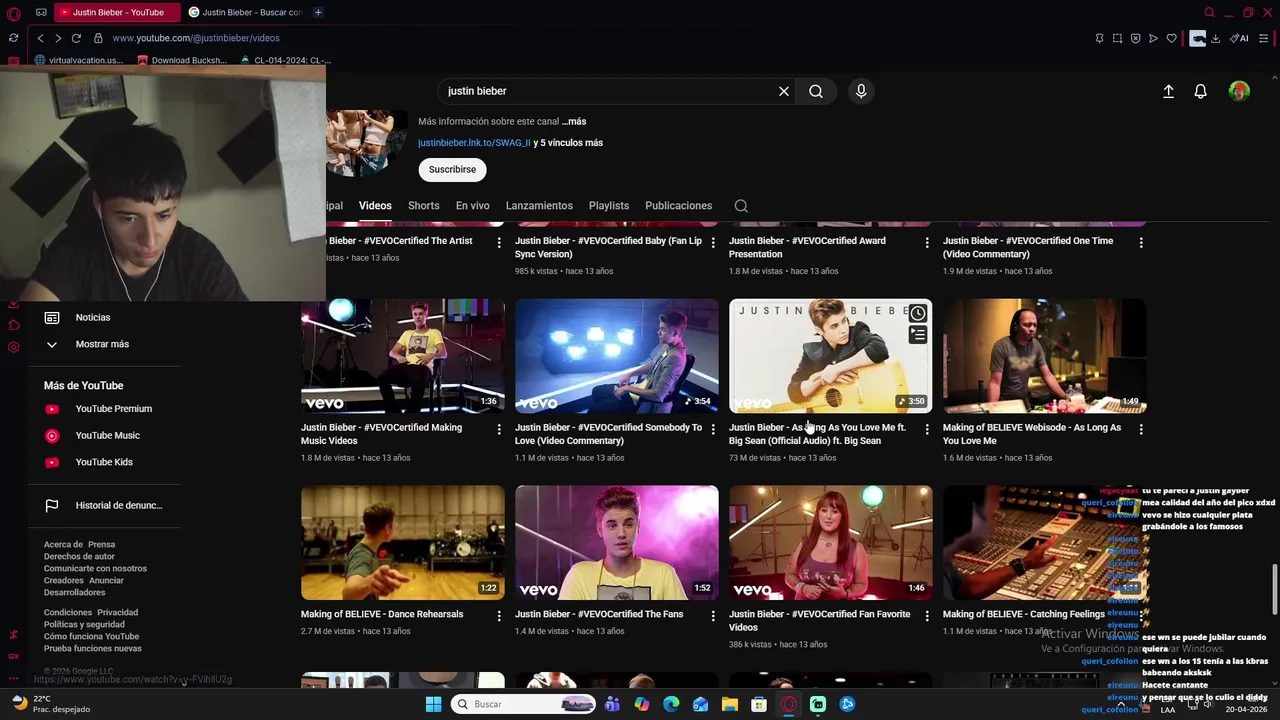This screenshot has height=720, width=1280.
Task: Open 'y 5 vínculos más' links
Action: (568, 143)
